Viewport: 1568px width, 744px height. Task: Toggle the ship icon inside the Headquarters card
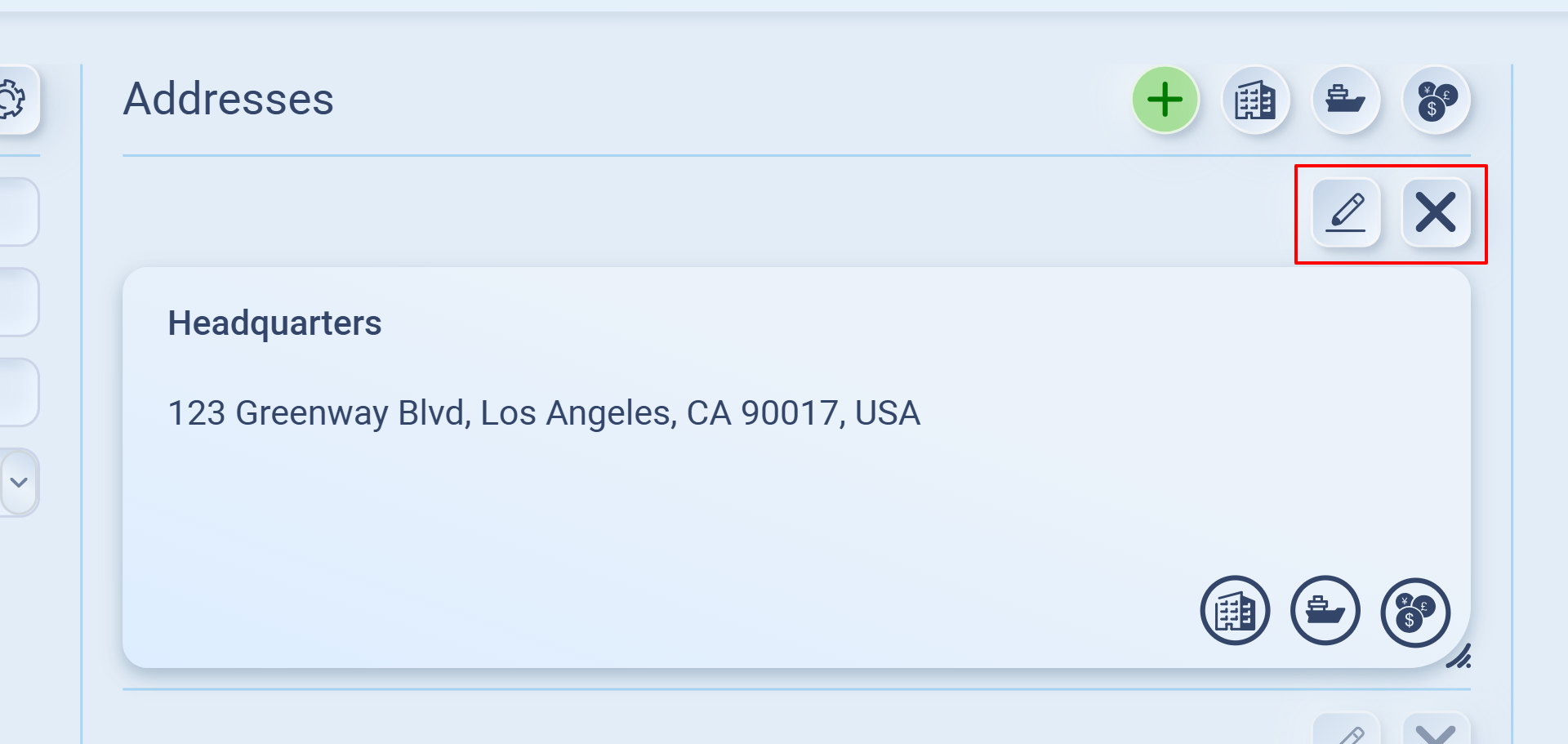click(x=1325, y=611)
